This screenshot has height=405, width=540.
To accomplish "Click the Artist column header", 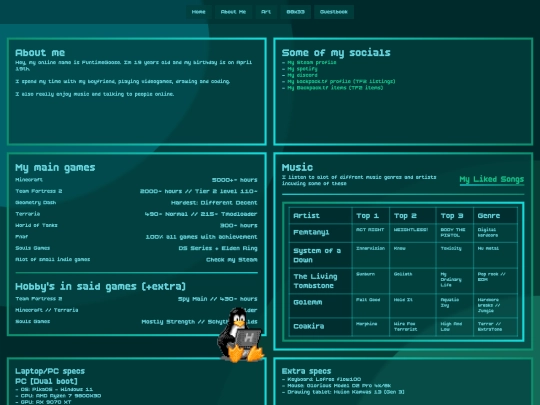I will (321, 216).
